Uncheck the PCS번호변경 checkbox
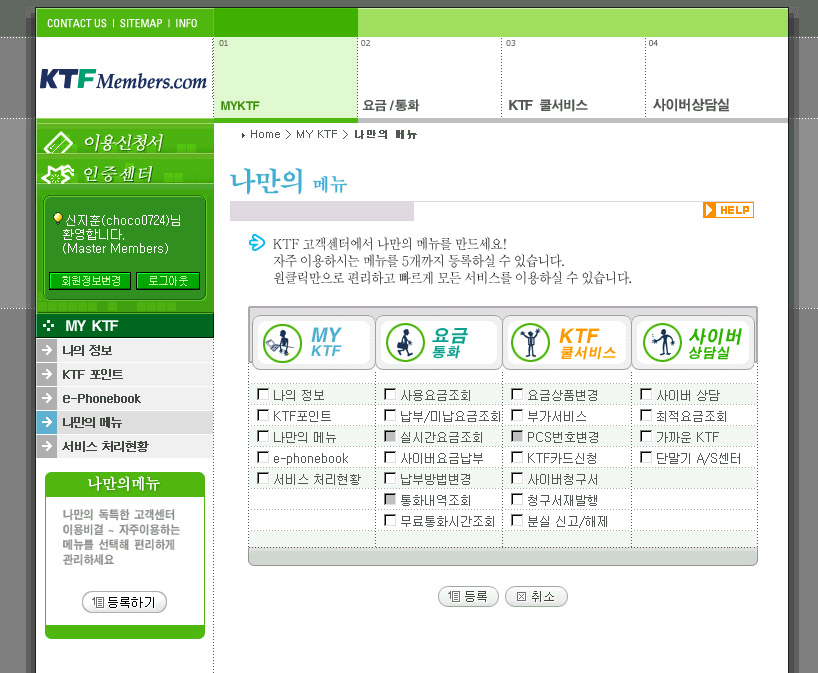 [517, 436]
